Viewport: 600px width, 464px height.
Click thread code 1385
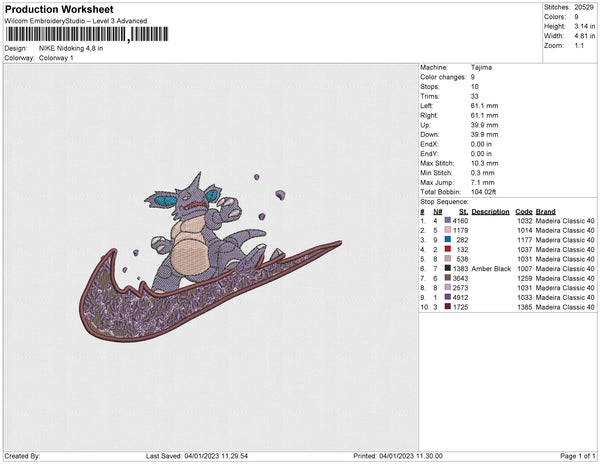point(525,307)
